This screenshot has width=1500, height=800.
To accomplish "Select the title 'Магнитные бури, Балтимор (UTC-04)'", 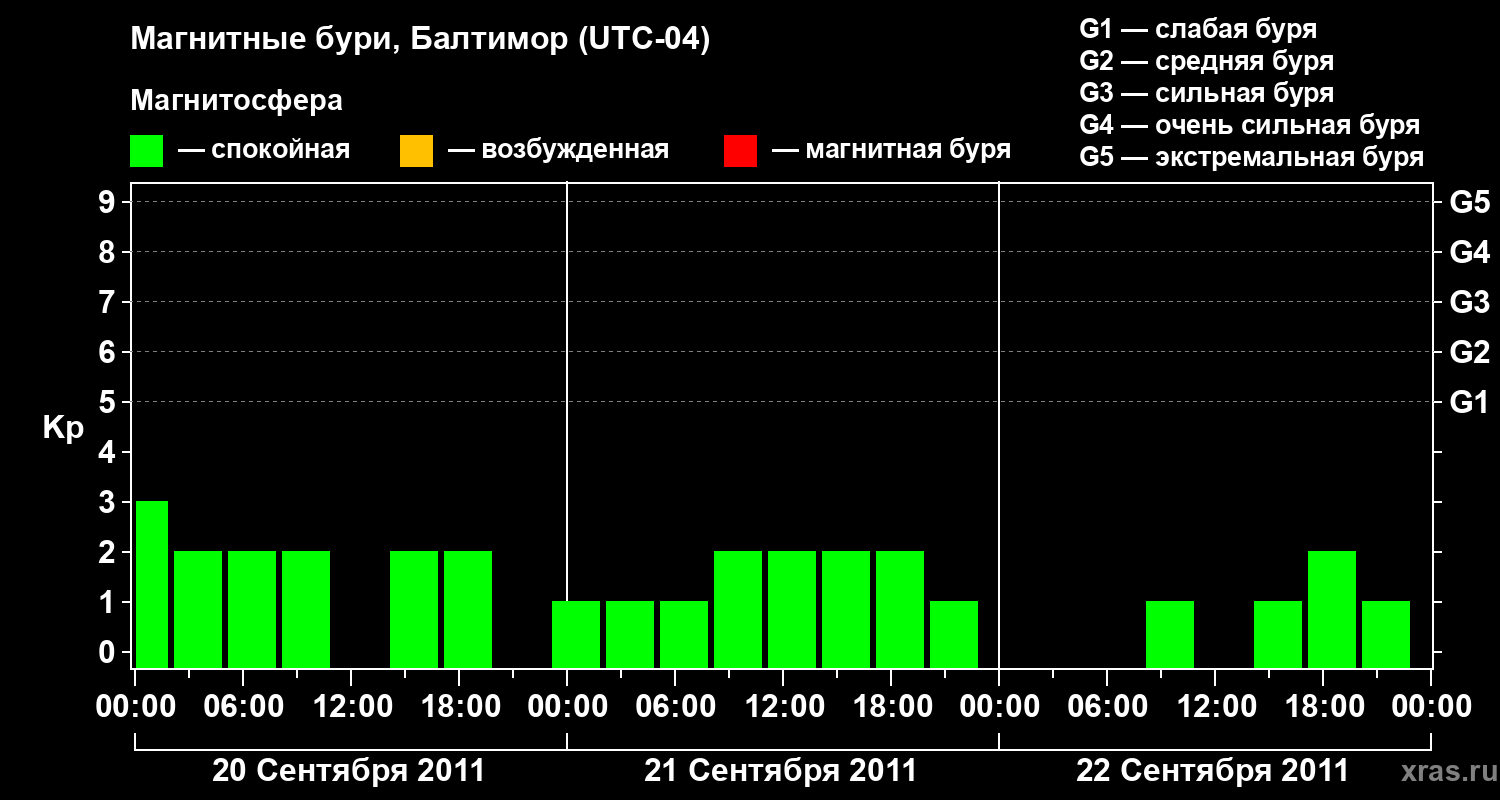I will (420, 41).
